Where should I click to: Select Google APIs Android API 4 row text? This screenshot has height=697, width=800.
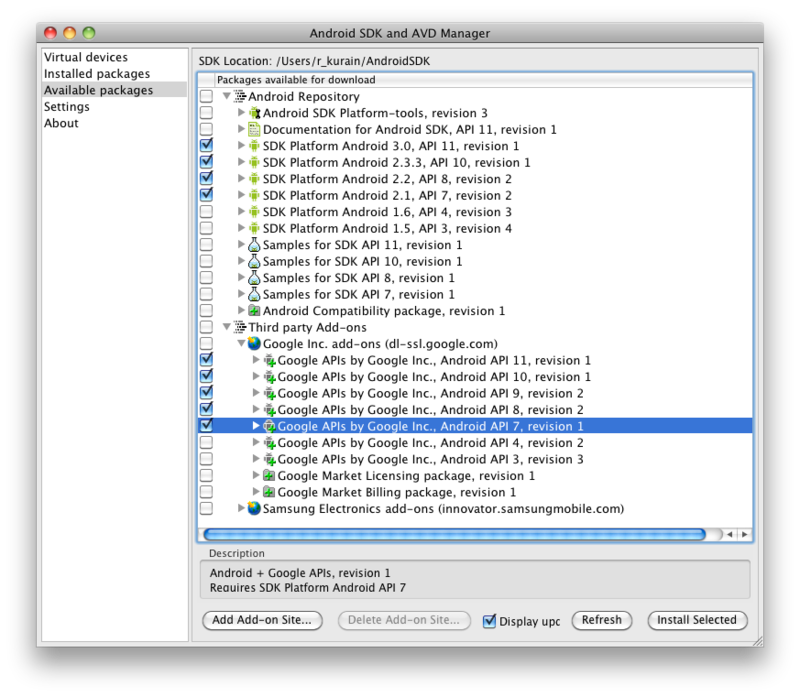click(430, 442)
